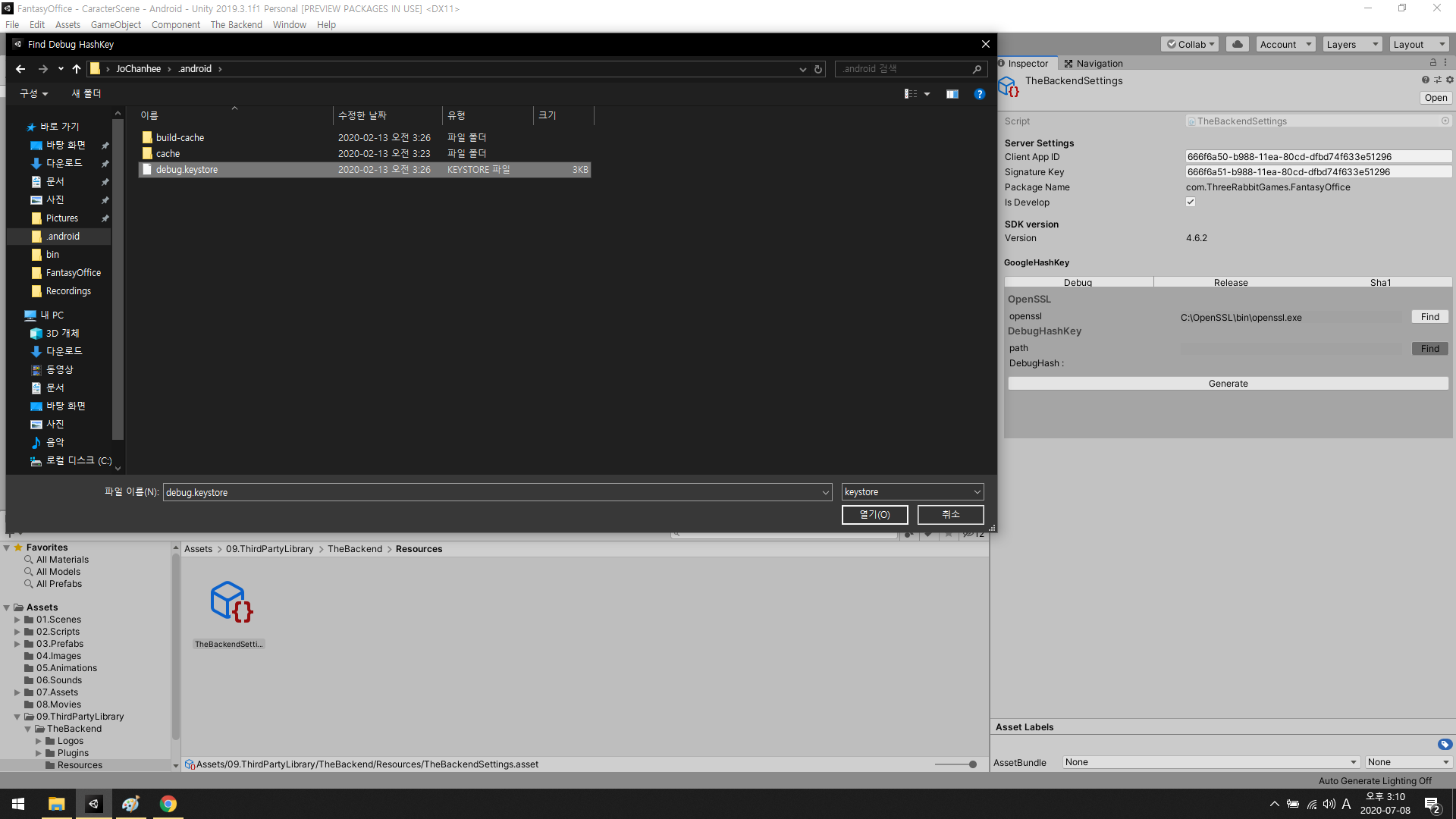
Task: Open Chrome from the taskbar
Action: [168, 804]
